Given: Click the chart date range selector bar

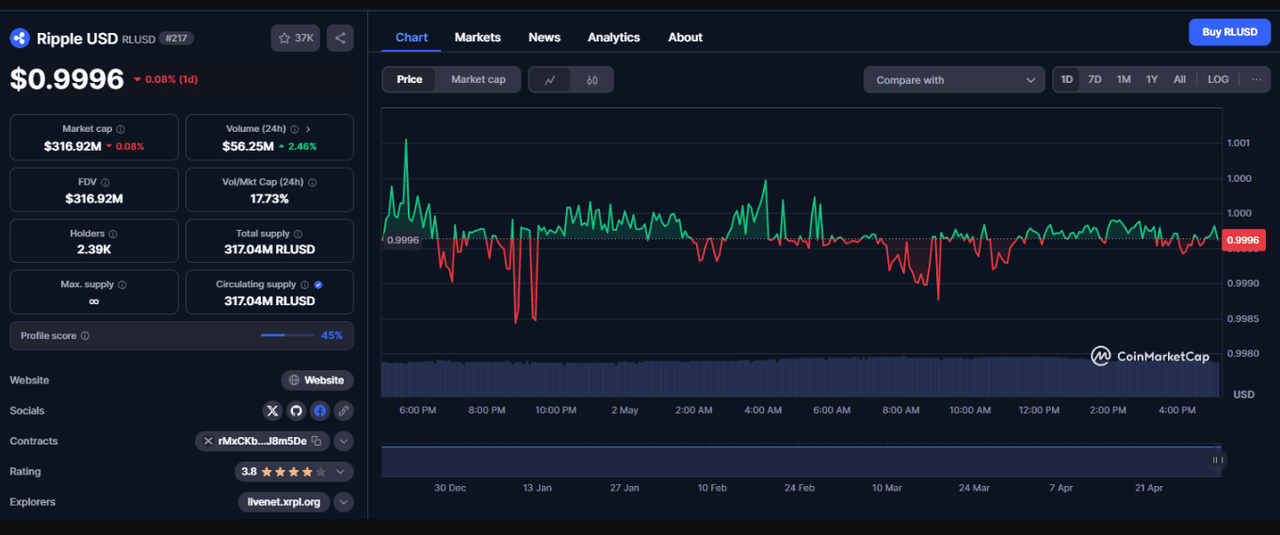Looking at the screenshot, I should pyautogui.click(x=801, y=461).
